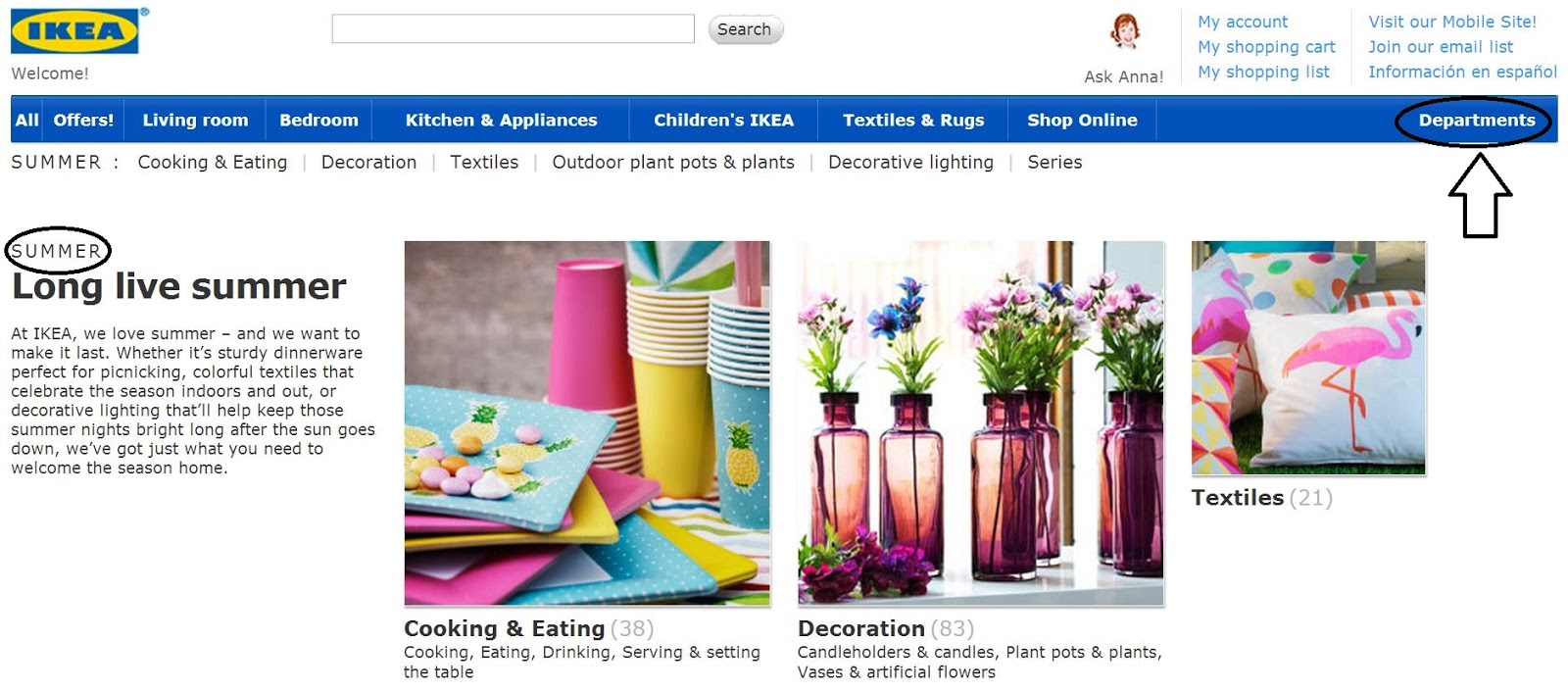Image resolution: width=1568 pixels, height=692 pixels.
Task: Click the Search button
Action: coord(745,29)
